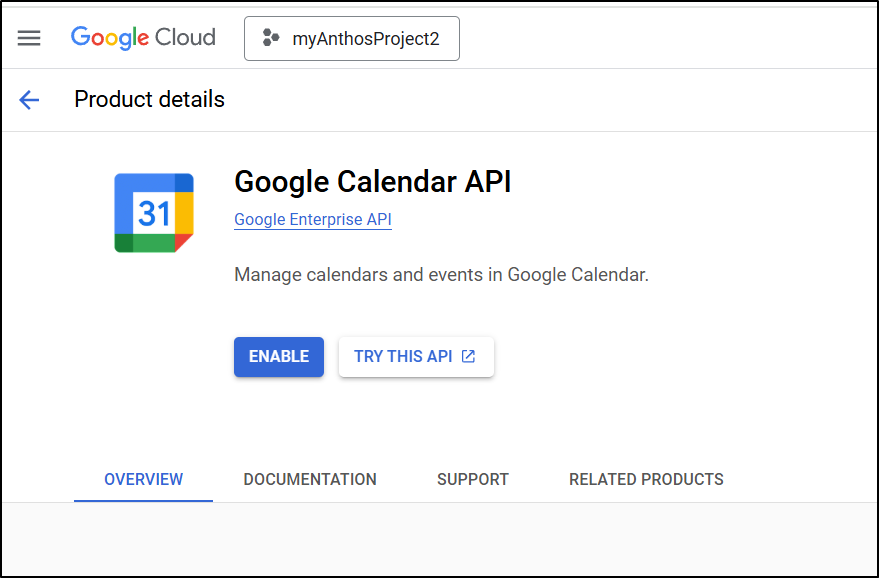The width and height of the screenshot is (879, 578).
Task: Open the myAnthosProject2 project selector
Action: click(x=351, y=38)
